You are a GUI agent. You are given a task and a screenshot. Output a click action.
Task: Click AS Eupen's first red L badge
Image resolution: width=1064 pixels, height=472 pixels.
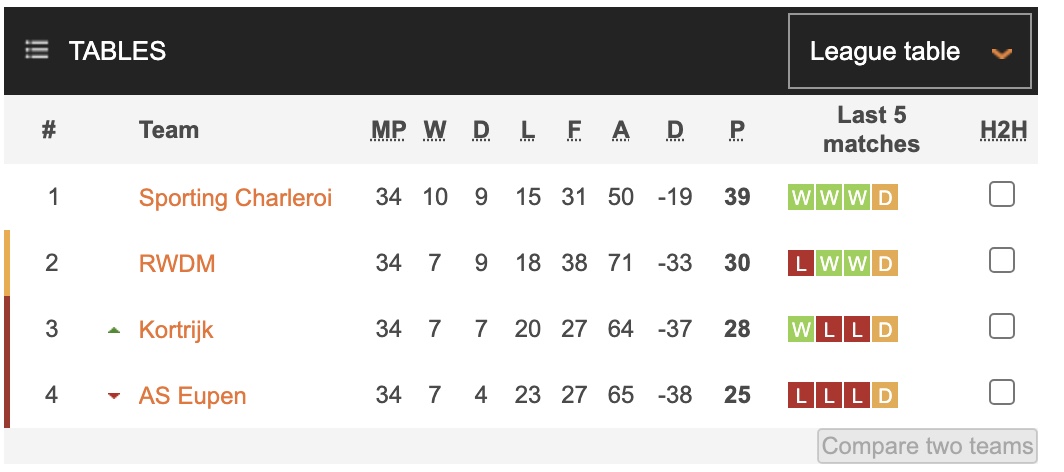point(801,396)
